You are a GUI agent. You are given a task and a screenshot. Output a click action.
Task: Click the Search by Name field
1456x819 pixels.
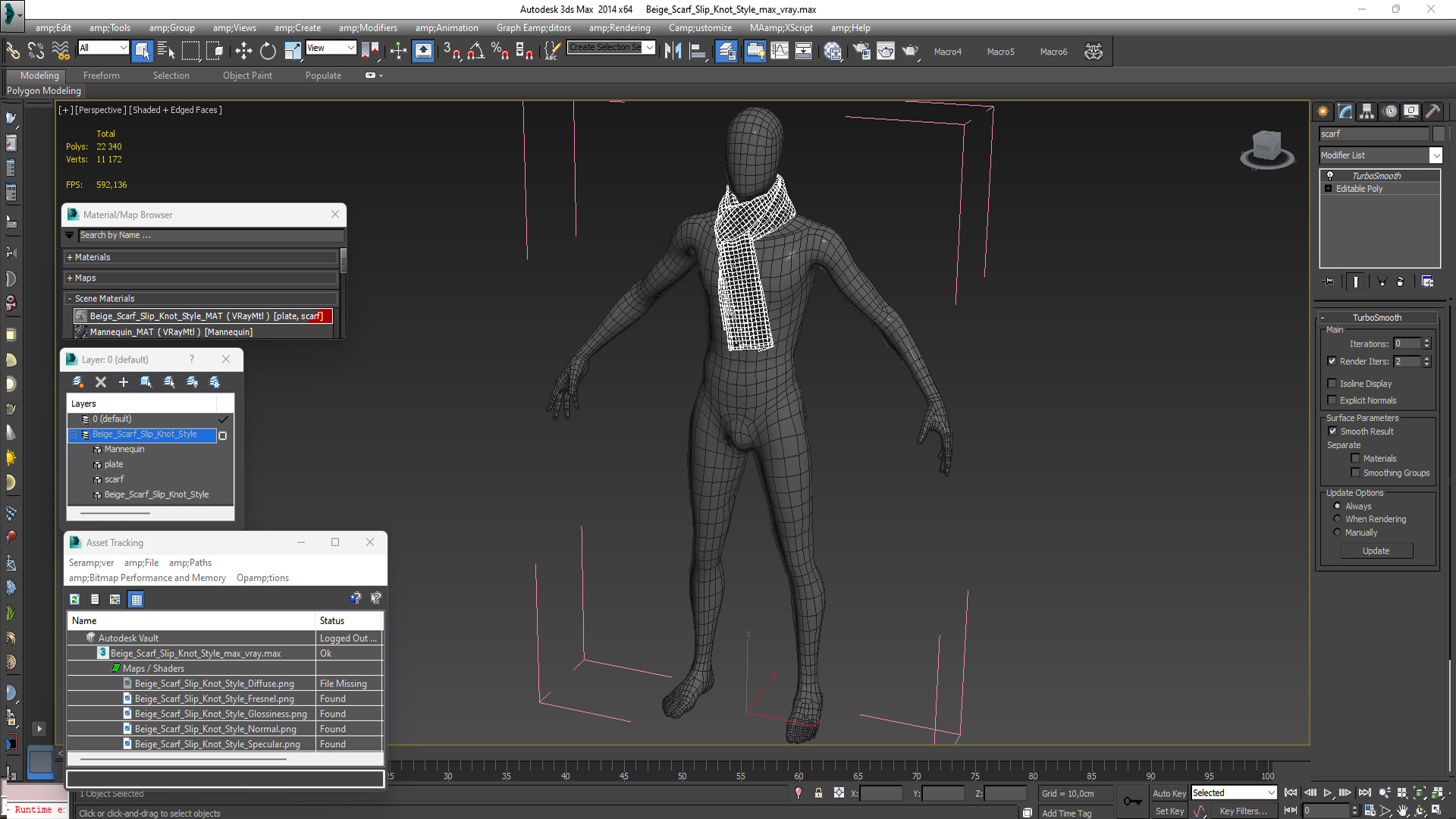211,235
